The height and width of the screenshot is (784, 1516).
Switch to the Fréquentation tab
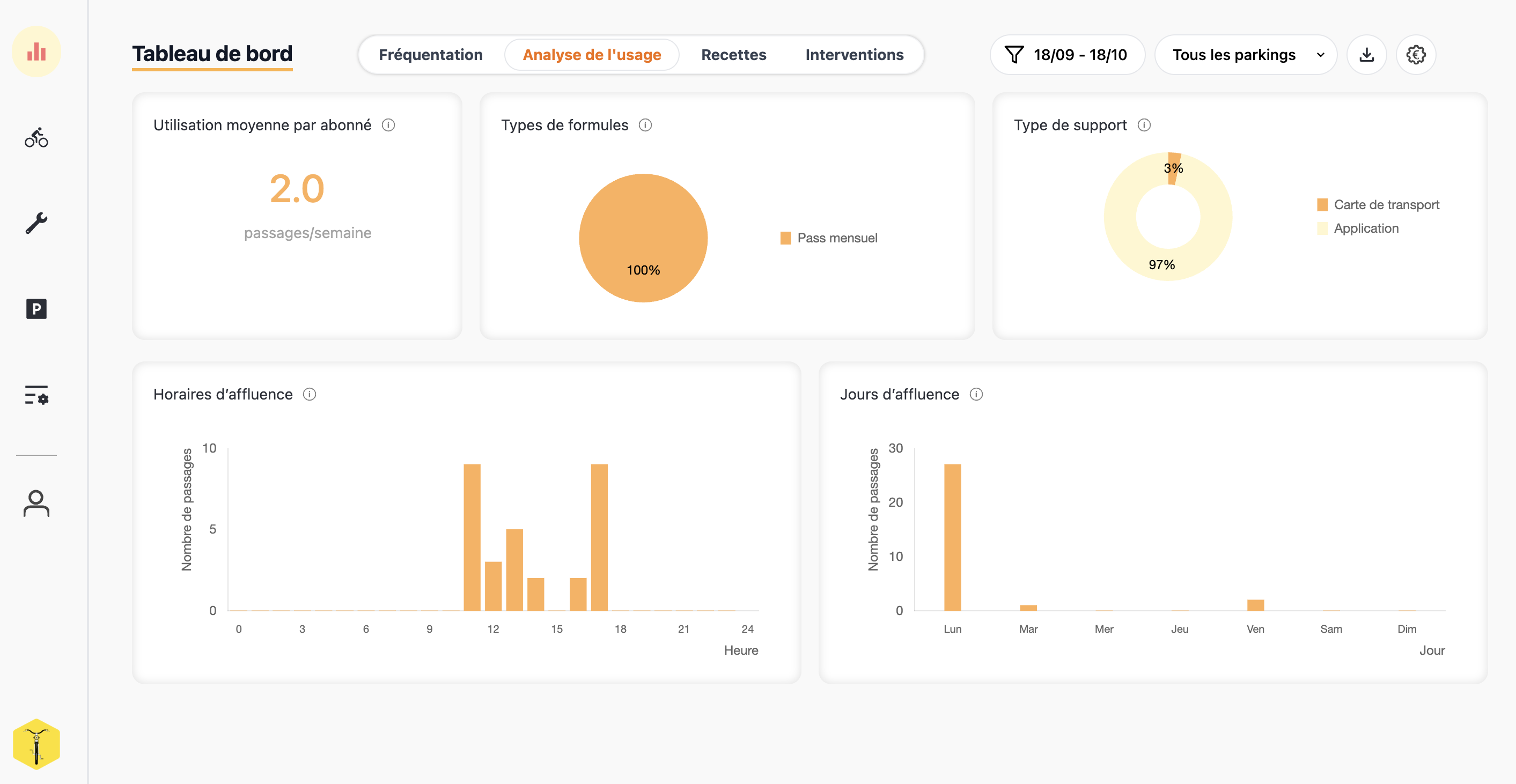click(x=430, y=55)
